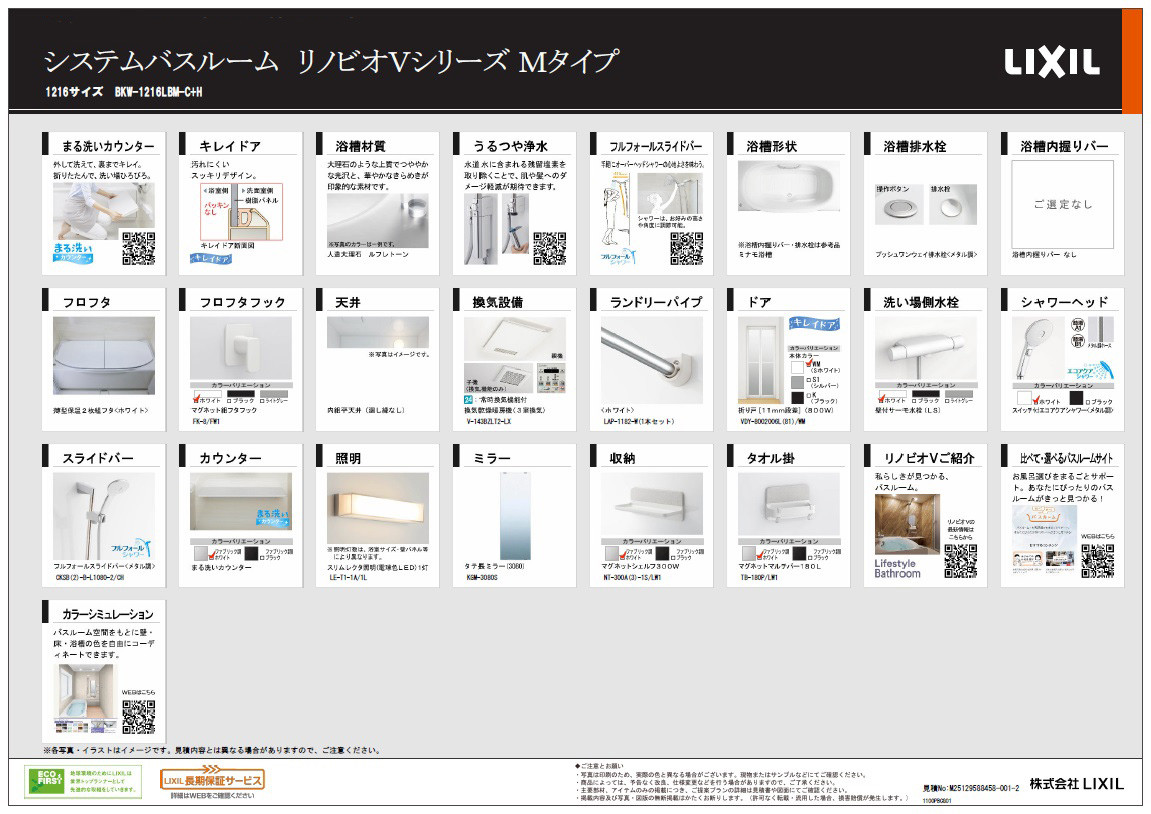Click the QR code in リノビオVご紹介 card
Screen dimensions: 1151x814
click(x=960, y=561)
